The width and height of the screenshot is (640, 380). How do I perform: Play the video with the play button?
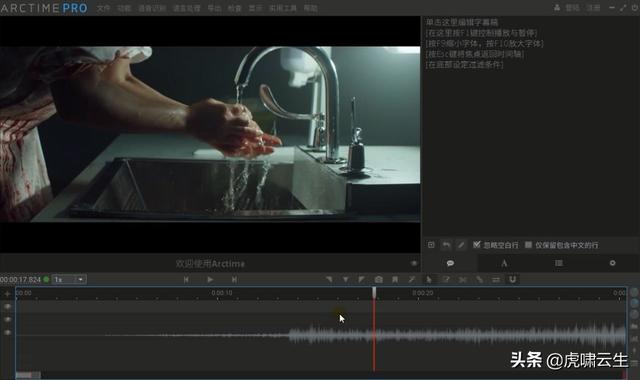[x=210, y=280]
